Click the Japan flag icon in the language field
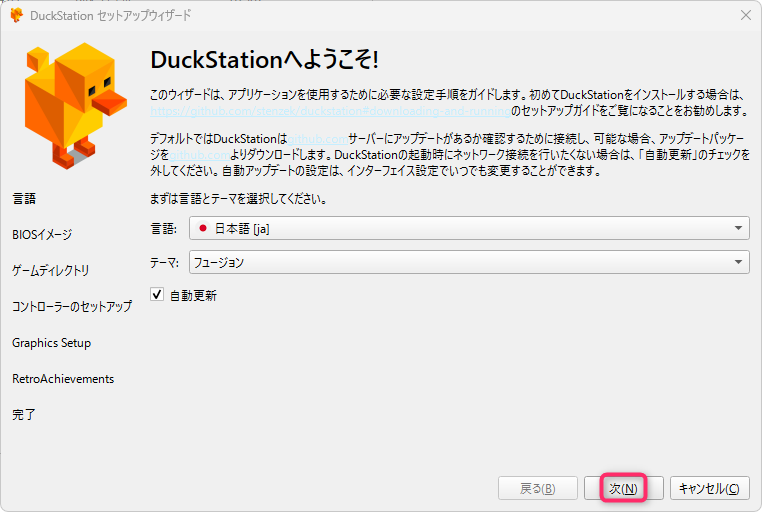This screenshot has height=512, width=762. pos(203,229)
